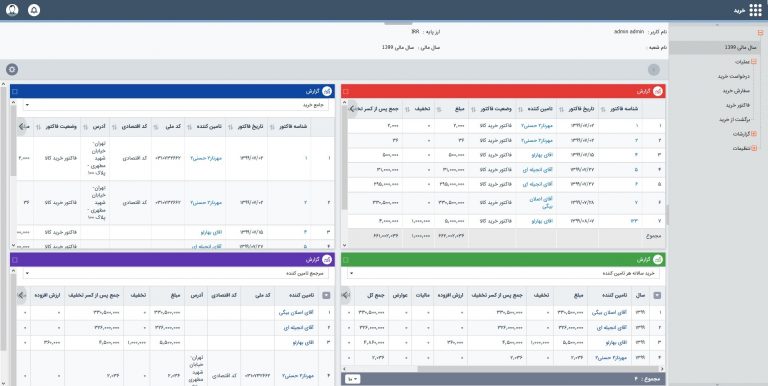Sort blue panel by آدرس column

click(x=85, y=126)
